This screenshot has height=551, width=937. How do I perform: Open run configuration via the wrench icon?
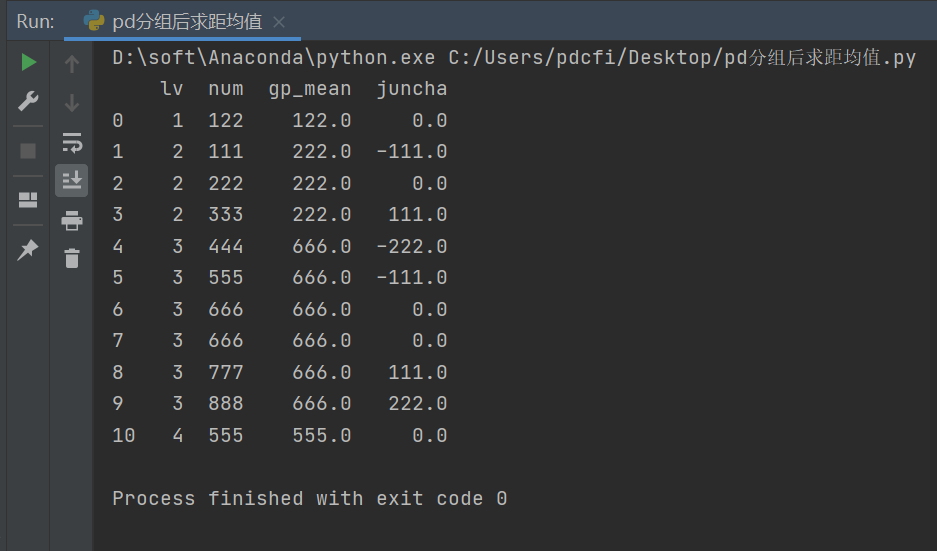[28, 101]
